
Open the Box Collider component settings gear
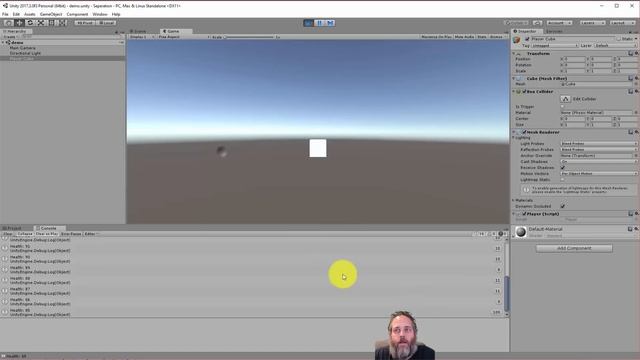coord(636,91)
